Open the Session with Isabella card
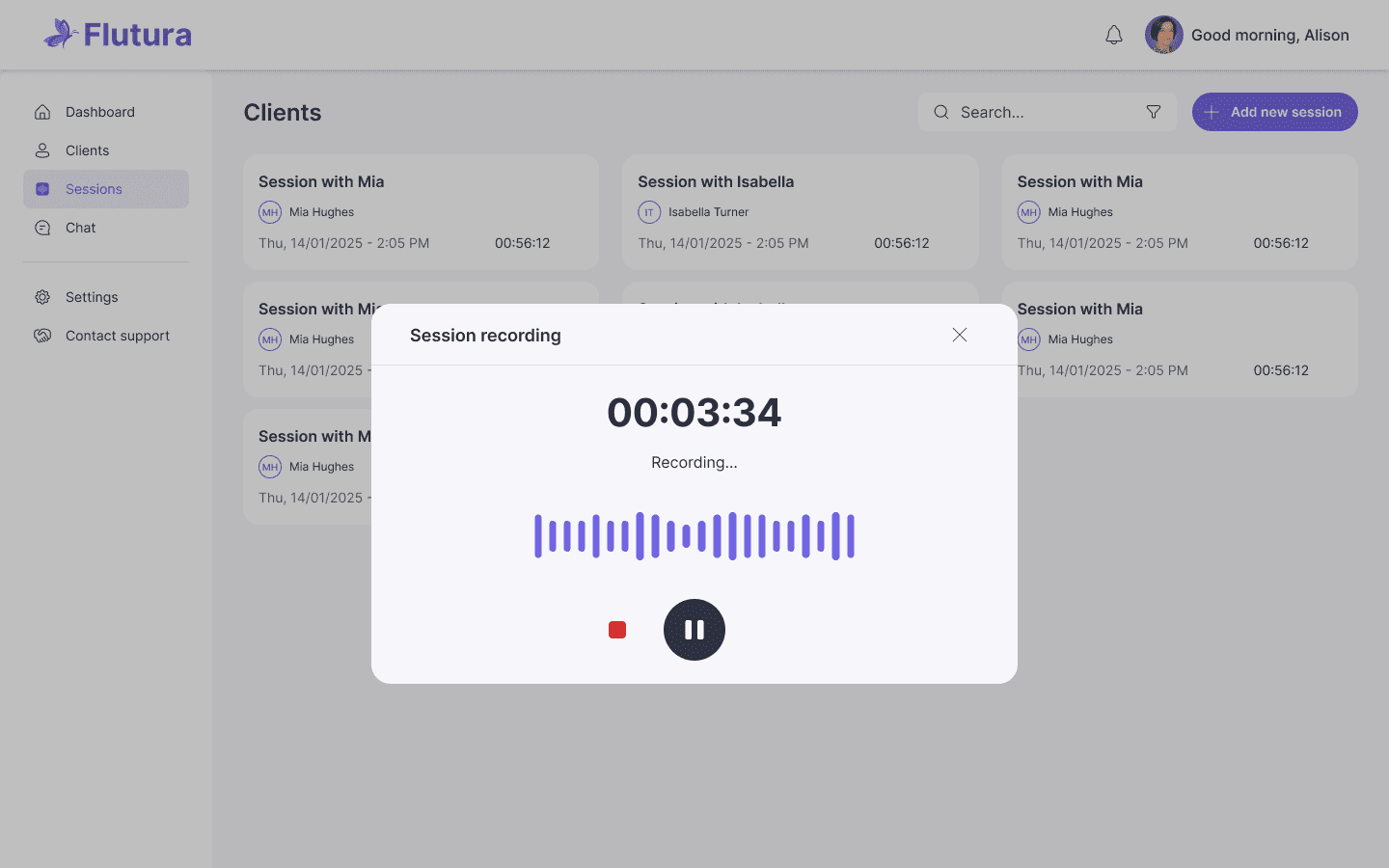This screenshot has height=868, width=1389. coord(801,212)
